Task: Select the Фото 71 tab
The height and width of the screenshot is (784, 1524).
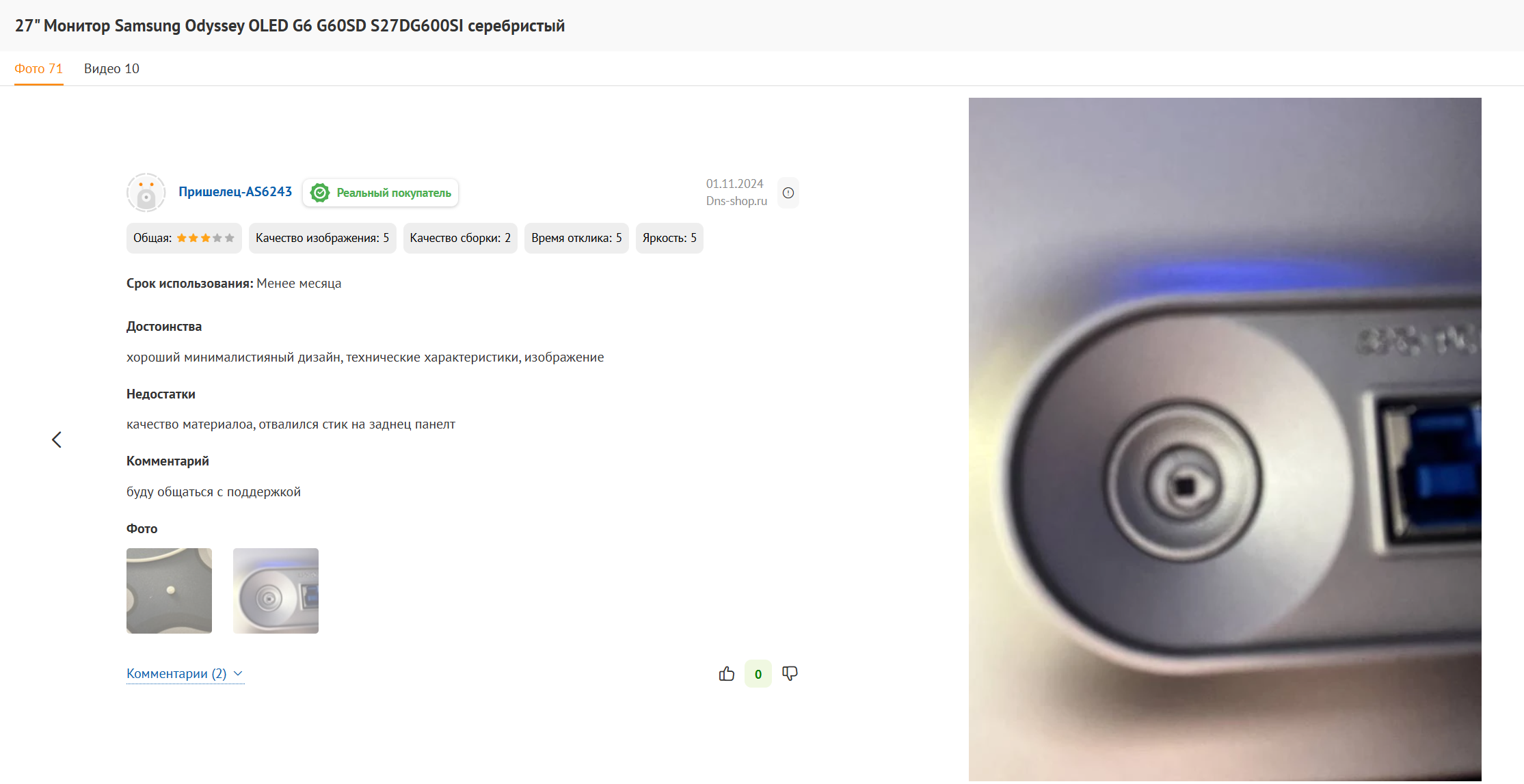Action: [38, 68]
